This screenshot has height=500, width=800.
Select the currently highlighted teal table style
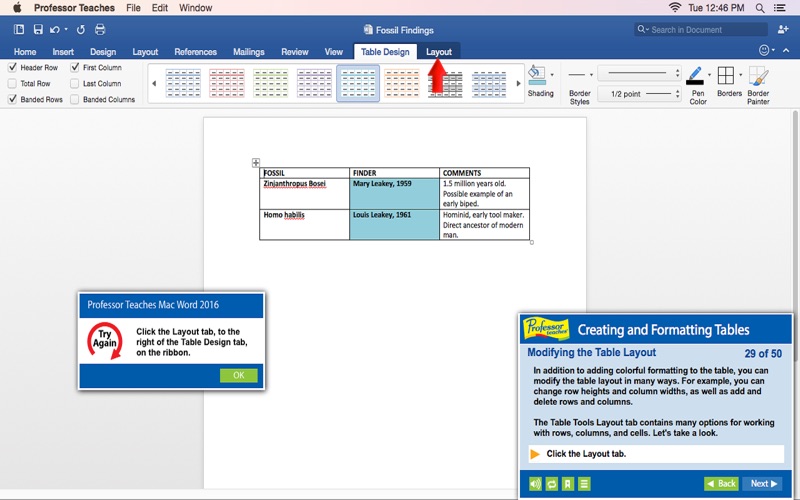pos(358,84)
